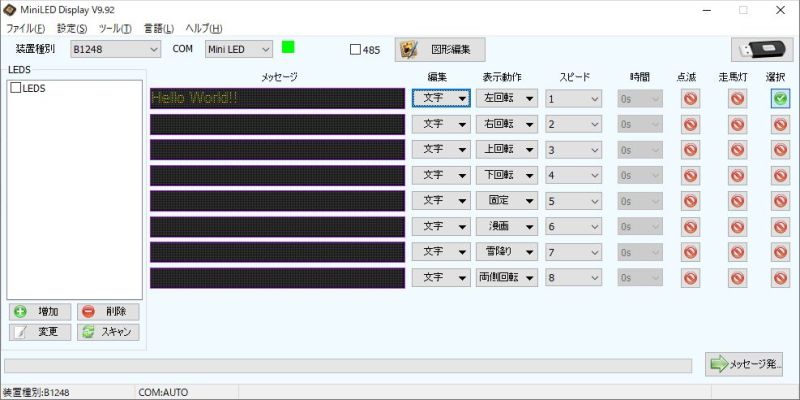Screen dimensions: 800x400
Task: Click the green 選択 checkmark on first row
Action: click(x=780, y=98)
